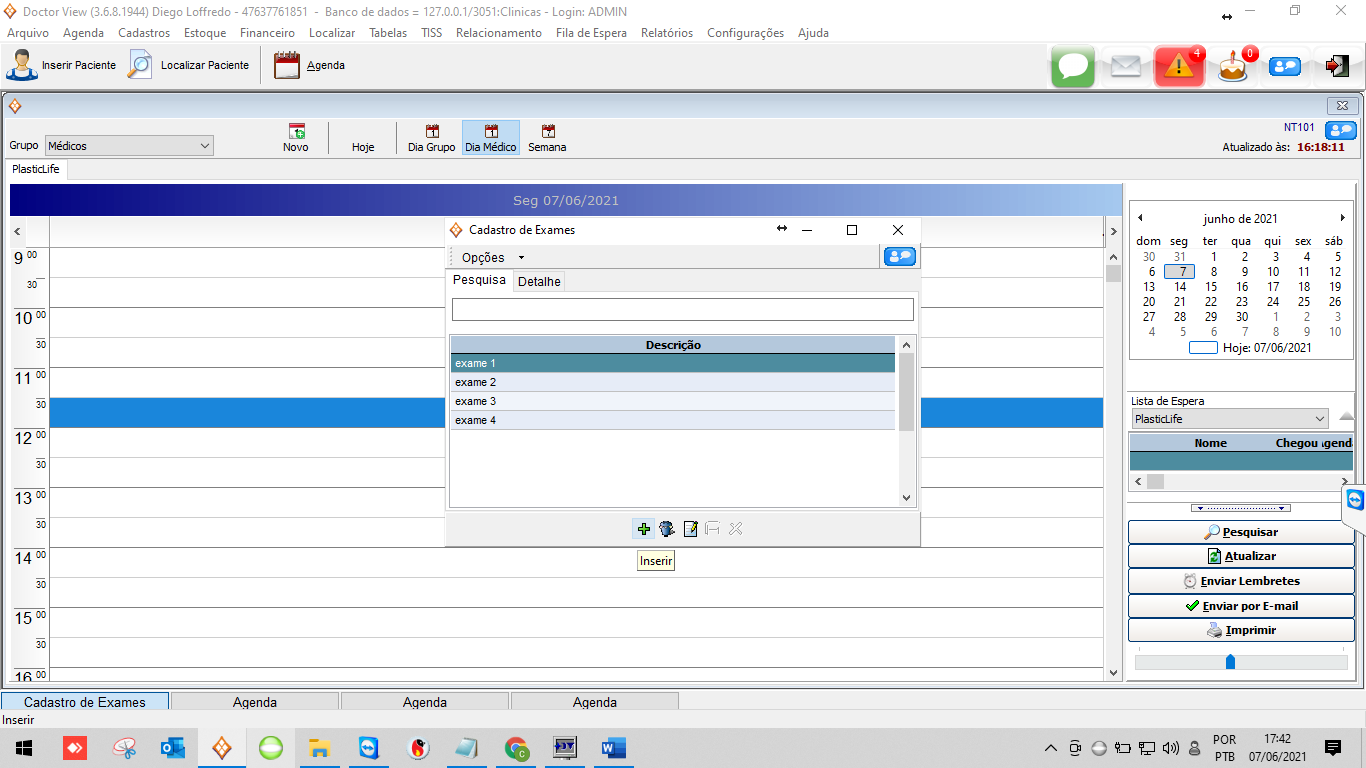Click the exit door logout icon
The image size is (1366, 768).
(x=1337, y=67)
